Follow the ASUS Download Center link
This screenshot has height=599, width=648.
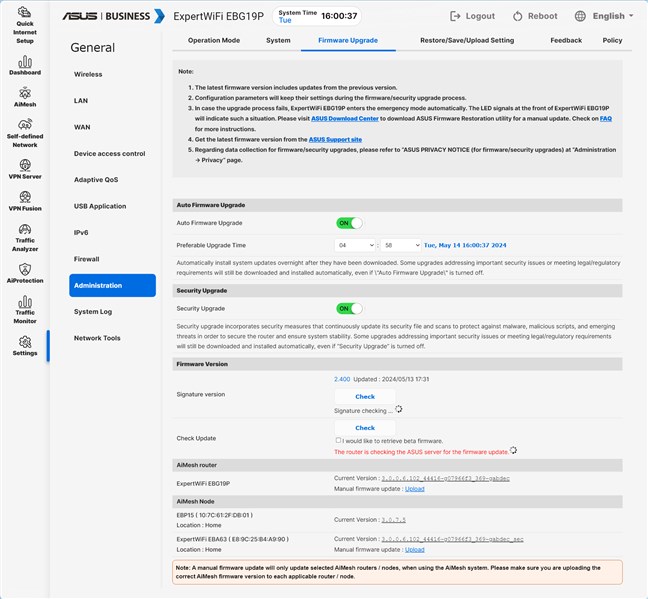pos(345,119)
